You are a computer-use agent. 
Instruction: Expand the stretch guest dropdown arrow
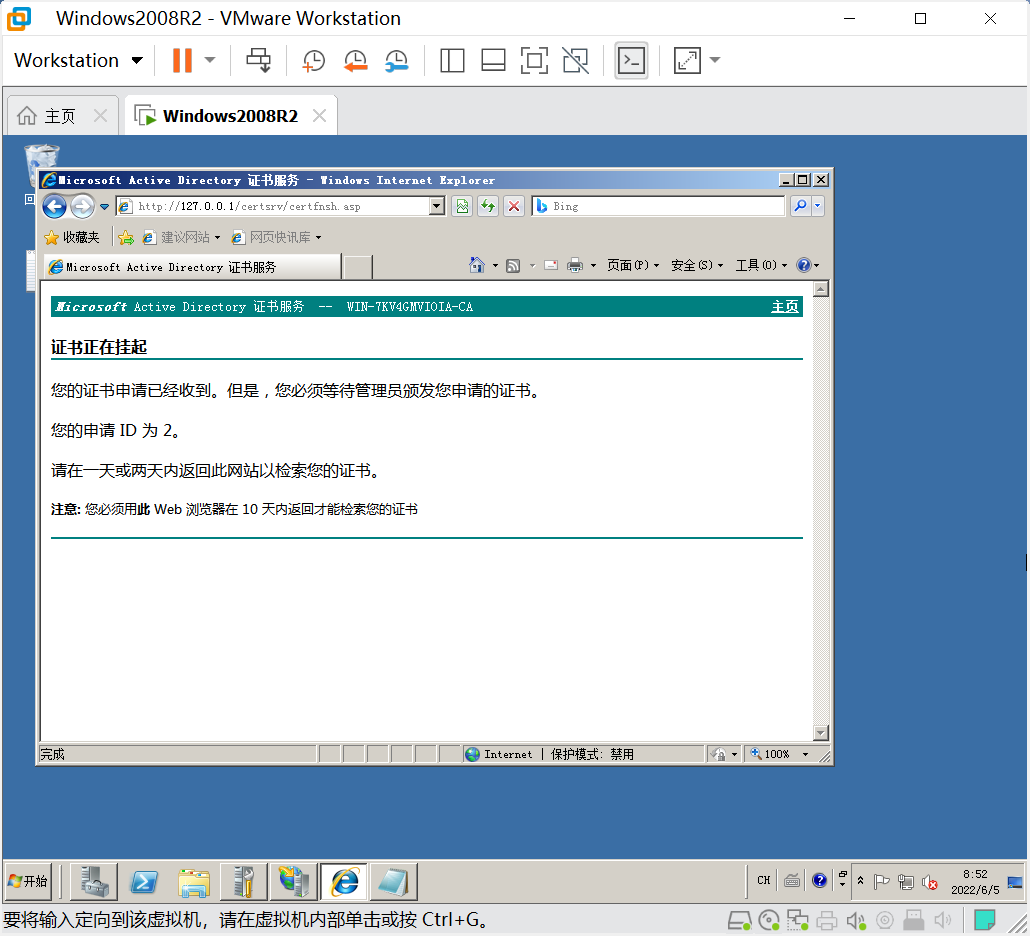[x=715, y=60]
